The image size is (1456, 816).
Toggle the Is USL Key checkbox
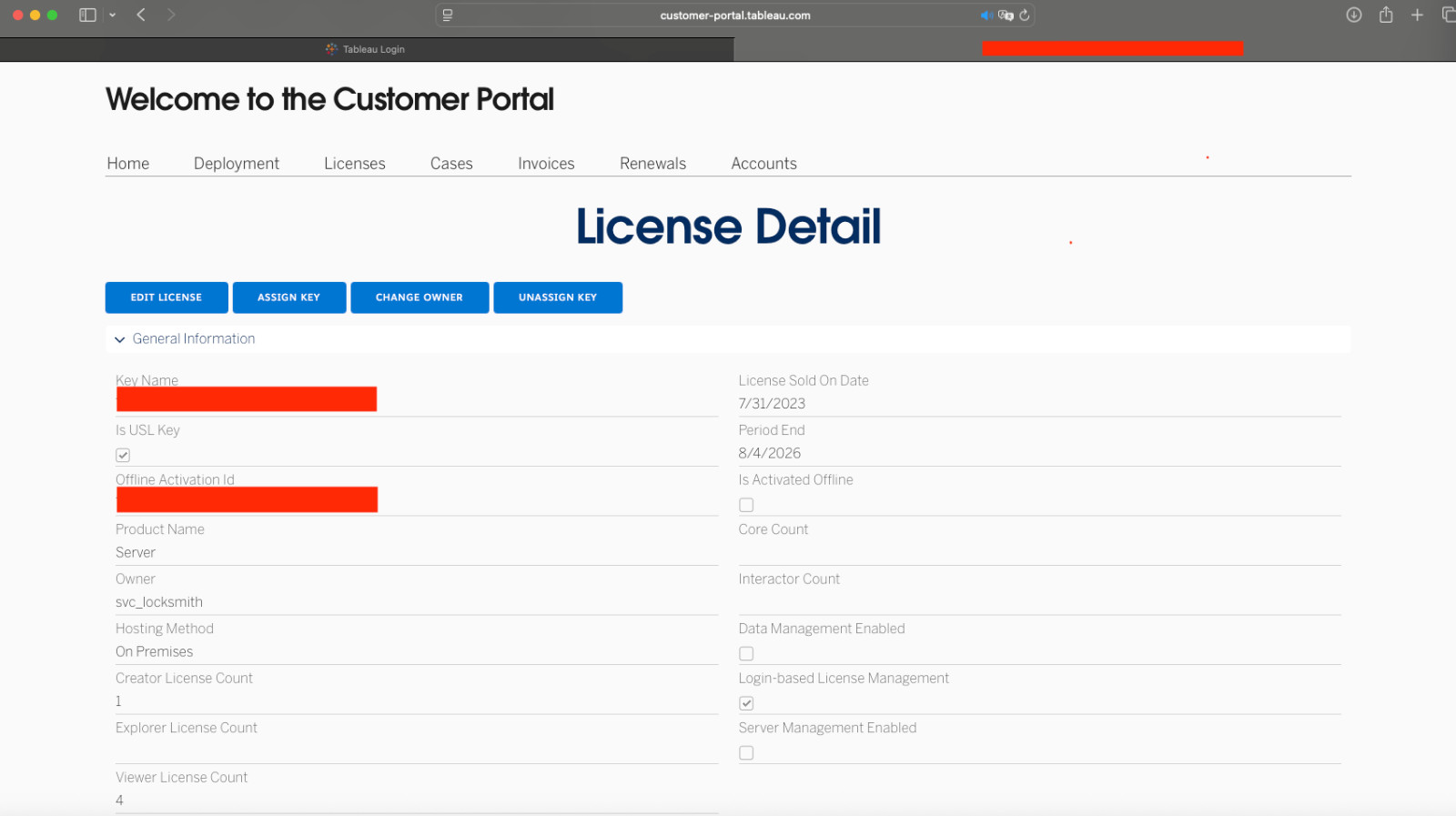point(123,455)
